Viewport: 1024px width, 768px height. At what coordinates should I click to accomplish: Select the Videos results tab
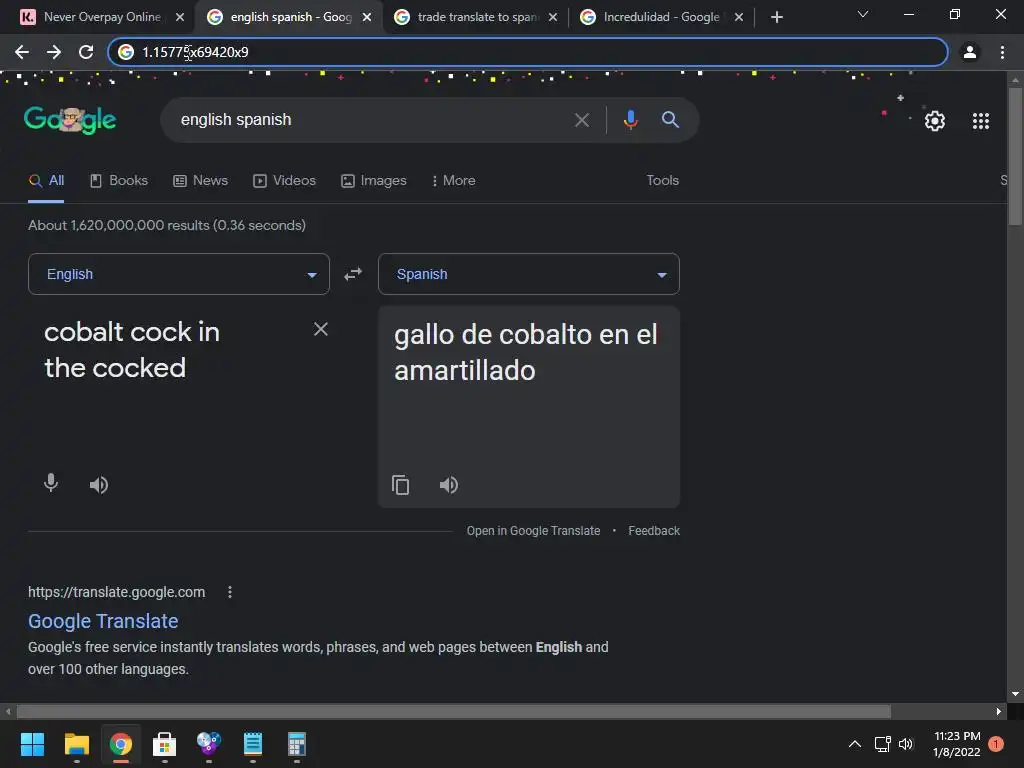click(x=284, y=181)
